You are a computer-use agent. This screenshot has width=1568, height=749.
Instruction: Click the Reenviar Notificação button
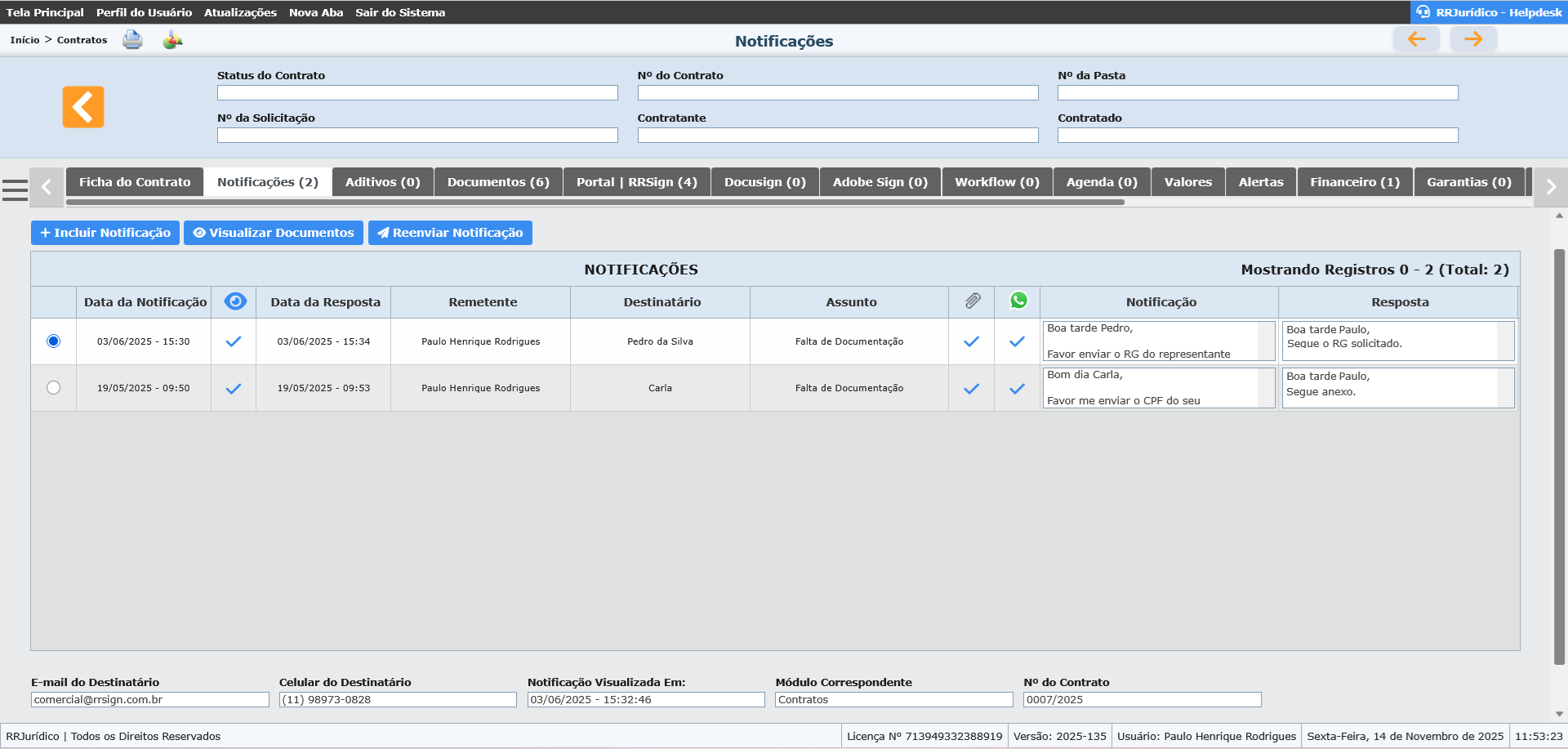click(x=450, y=233)
